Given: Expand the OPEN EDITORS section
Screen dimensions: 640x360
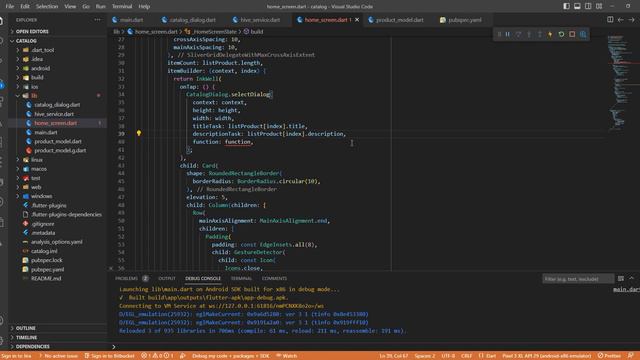Looking at the screenshot, I should pos(32,31).
